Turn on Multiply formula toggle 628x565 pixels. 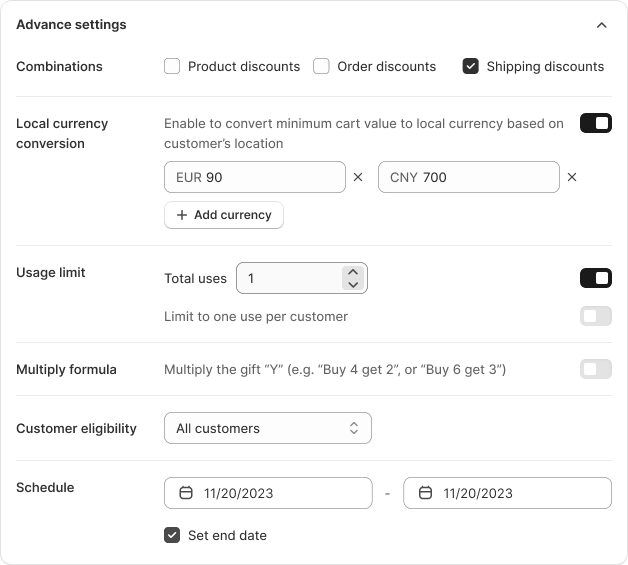pyautogui.click(x=595, y=370)
